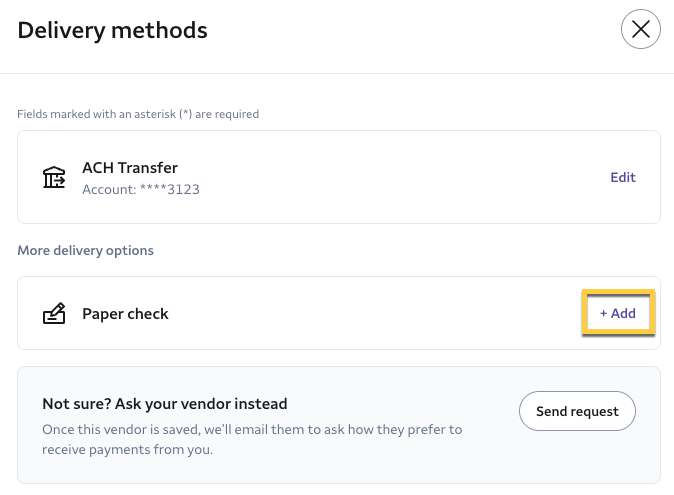Image resolution: width=674 pixels, height=495 pixels.
Task: Click the More delivery options label
Action: pyautogui.click(x=85, y=250)
